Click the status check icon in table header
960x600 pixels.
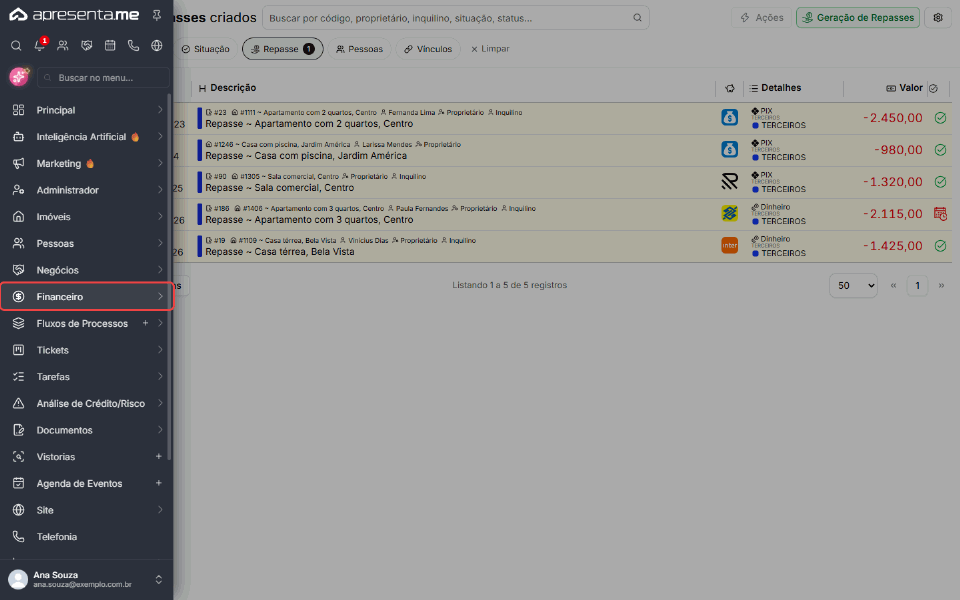point(933,88)
